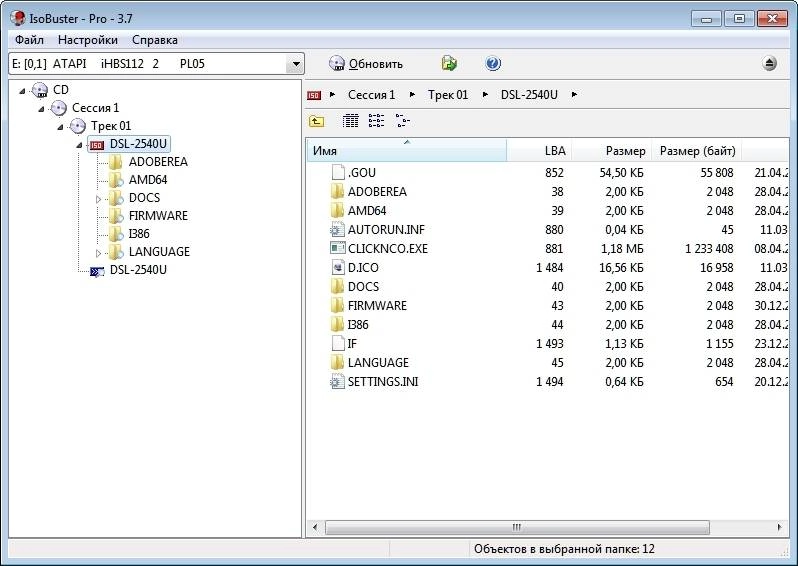798x566 pixels.
Task: Click the IsoBuster title bar app icon
Action: (18, 19)
